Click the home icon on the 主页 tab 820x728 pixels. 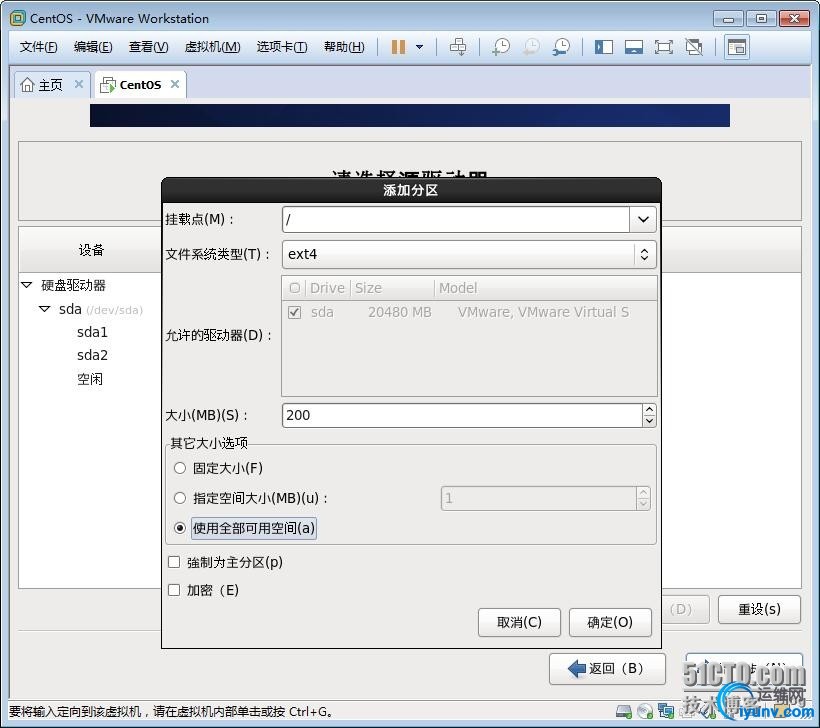point(27,84)
